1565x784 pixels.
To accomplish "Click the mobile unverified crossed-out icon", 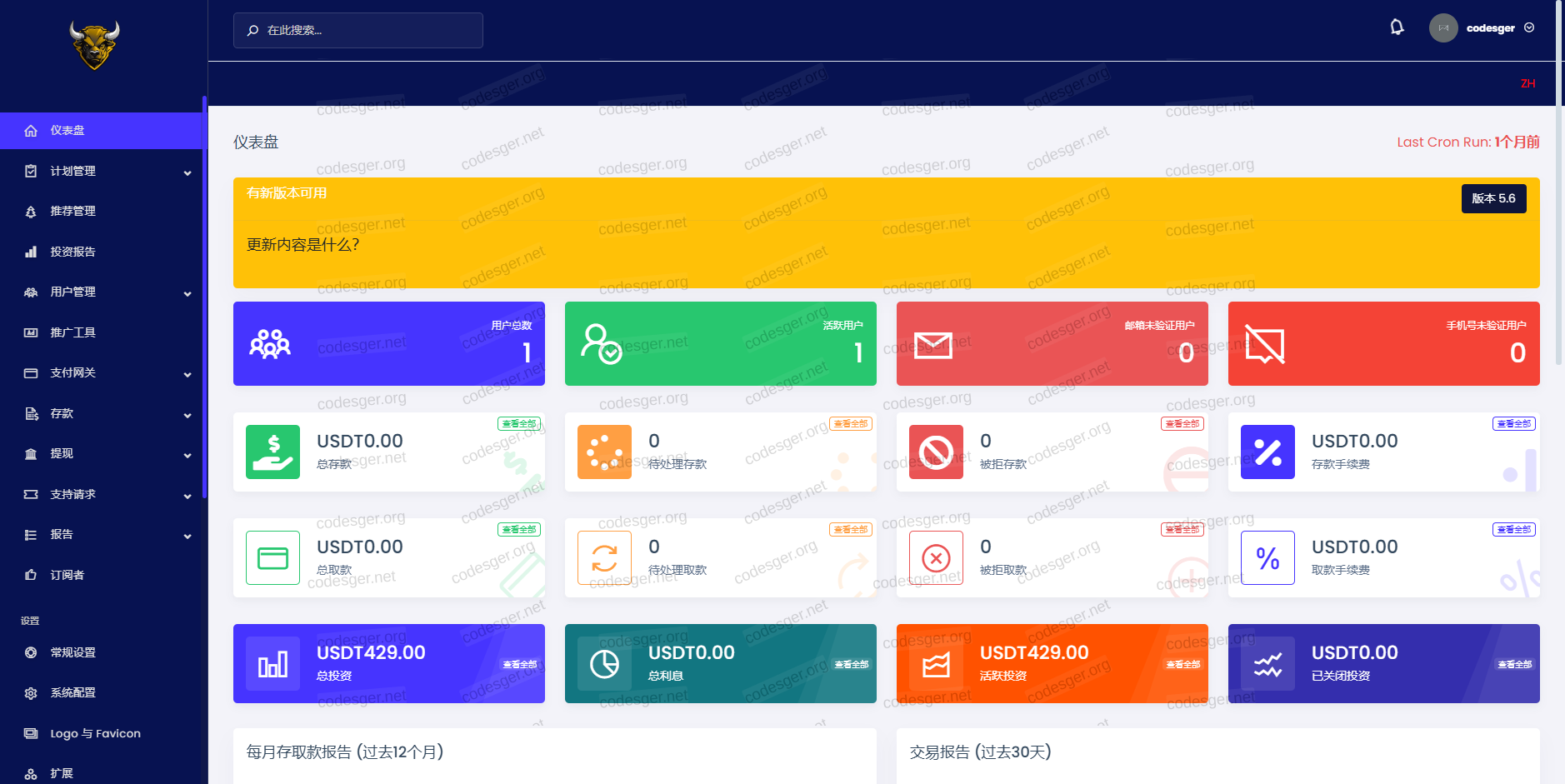I will point(1264,345).
